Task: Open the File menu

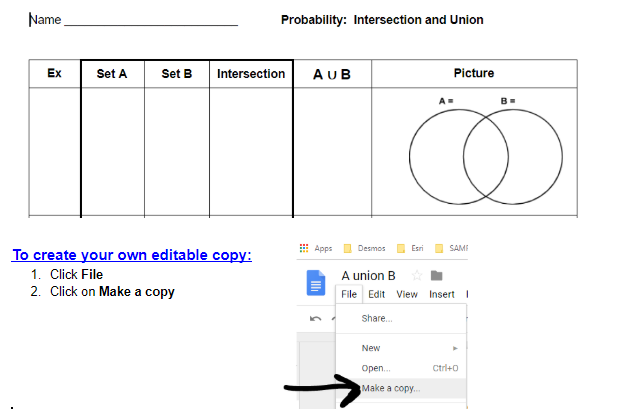Action: coord(349,294)
